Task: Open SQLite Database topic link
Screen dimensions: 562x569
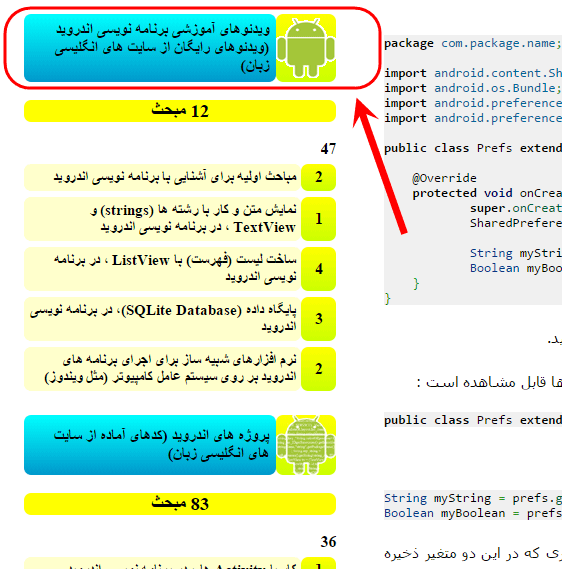Action: pos(162,319)
